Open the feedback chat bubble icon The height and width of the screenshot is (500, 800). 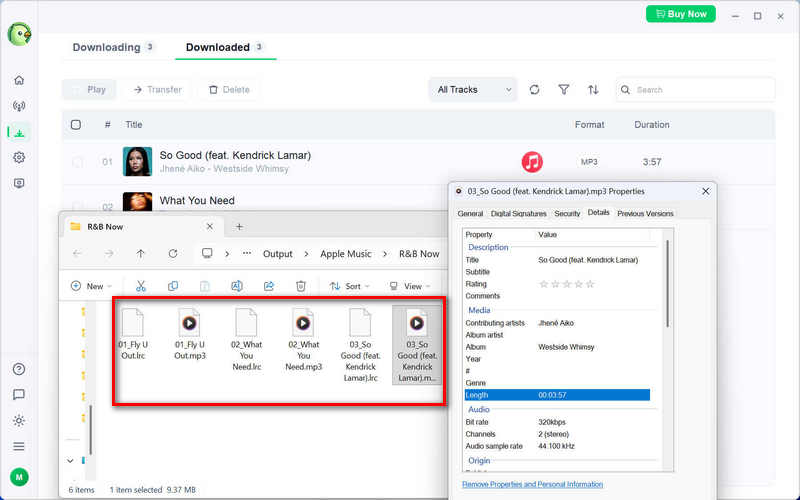click(19, 394)
